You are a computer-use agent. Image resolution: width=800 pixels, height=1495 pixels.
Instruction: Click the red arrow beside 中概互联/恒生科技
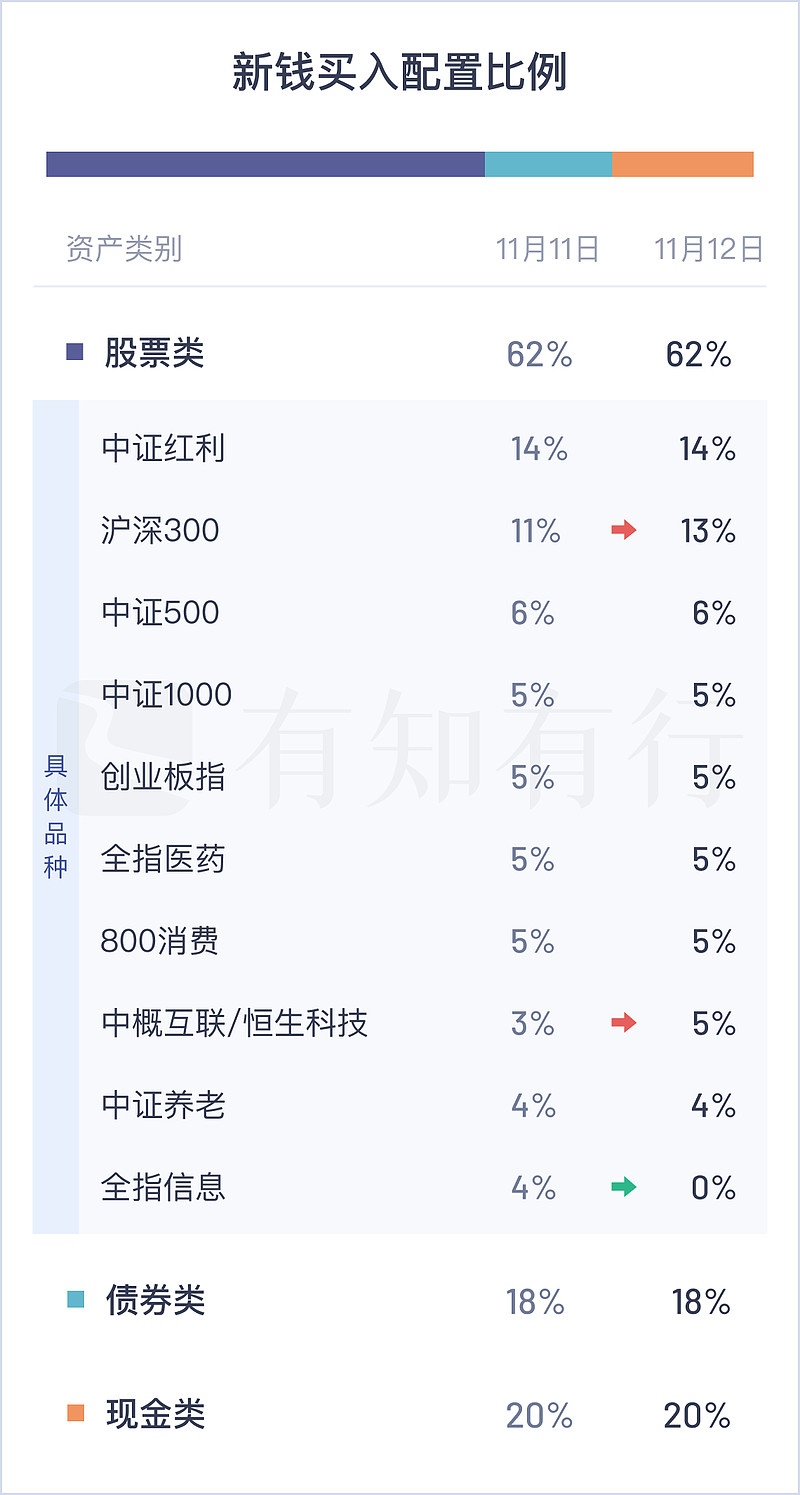pos(624,1022)
